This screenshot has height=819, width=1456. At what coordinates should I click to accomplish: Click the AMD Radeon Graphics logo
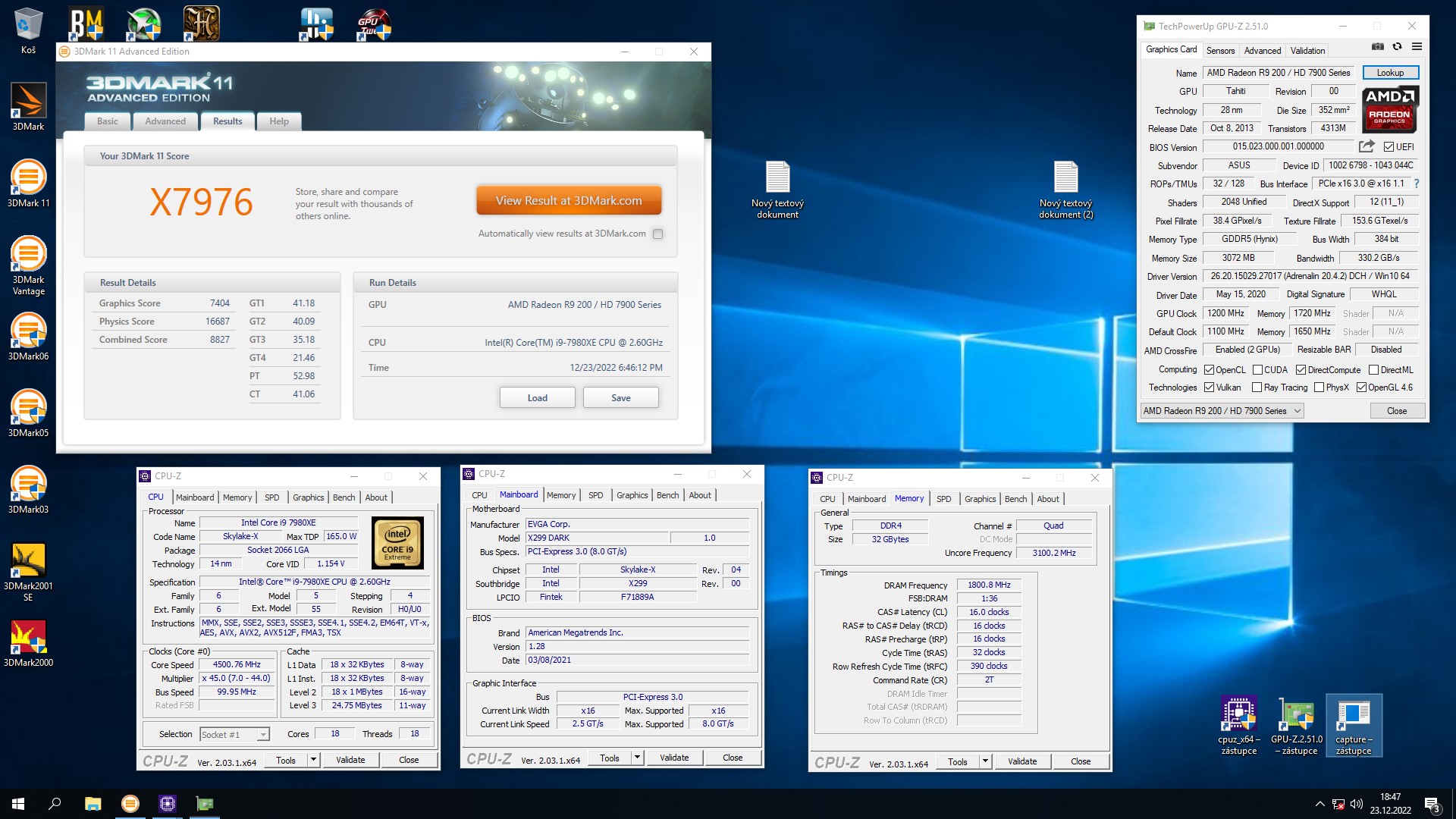click(1390, 109)
